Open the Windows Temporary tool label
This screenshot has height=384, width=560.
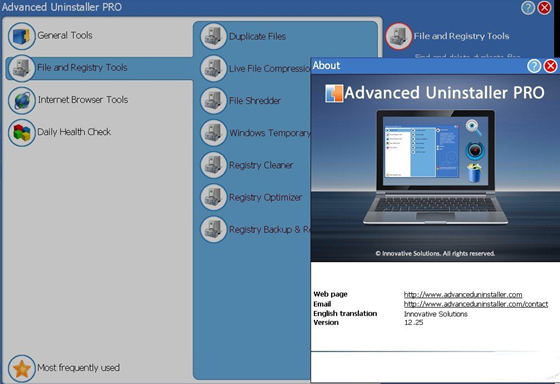(x=270, y=133)
